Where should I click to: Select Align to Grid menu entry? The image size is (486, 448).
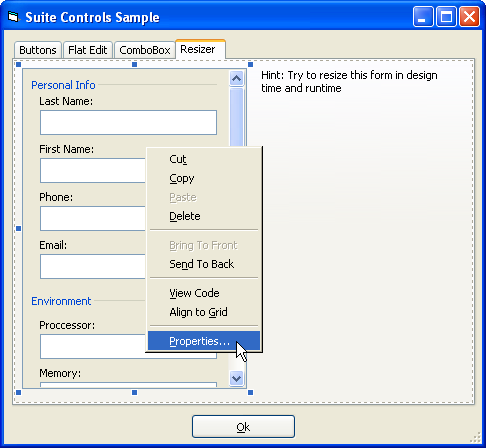click(x=204, y=312)
